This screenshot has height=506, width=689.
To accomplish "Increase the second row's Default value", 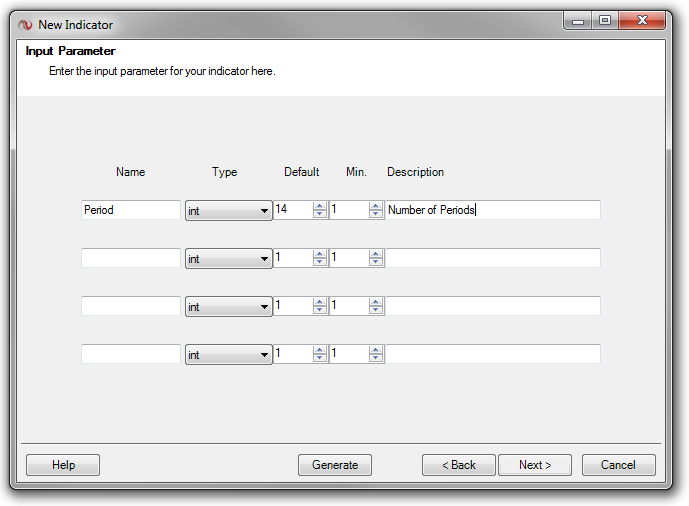I will pyautogui.click(x=320, y=254).
